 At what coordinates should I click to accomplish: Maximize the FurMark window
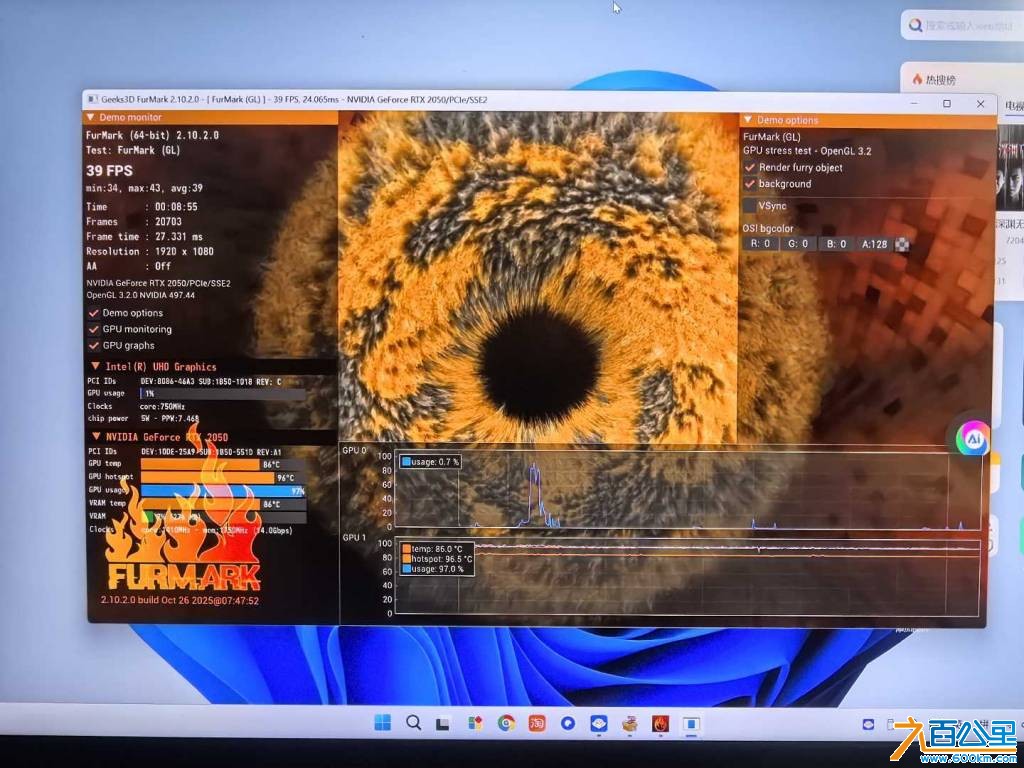click(x=947, y=103)
